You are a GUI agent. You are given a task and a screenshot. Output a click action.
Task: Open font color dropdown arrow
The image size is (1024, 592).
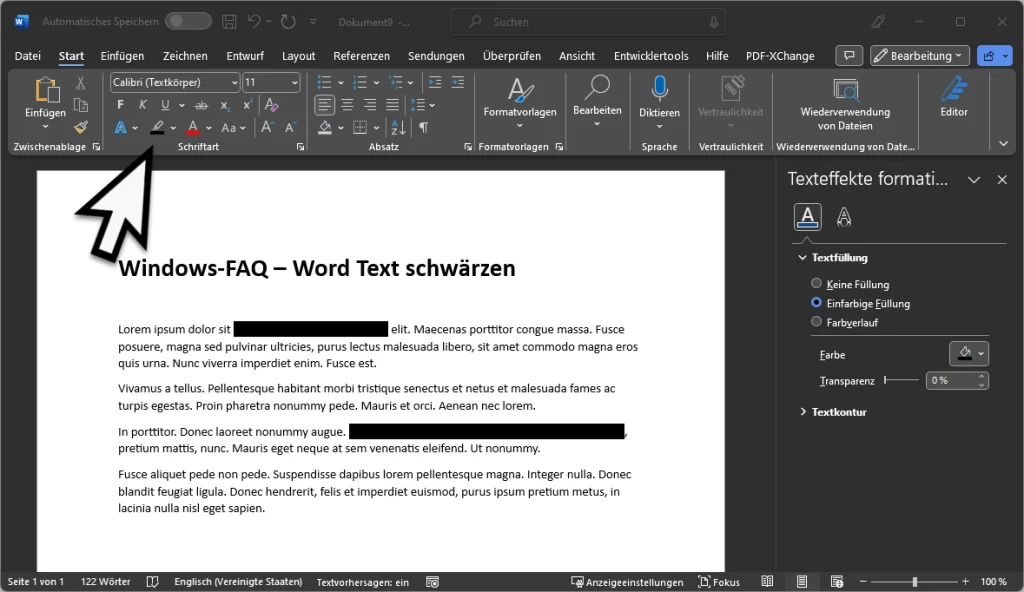pos(209,128)
